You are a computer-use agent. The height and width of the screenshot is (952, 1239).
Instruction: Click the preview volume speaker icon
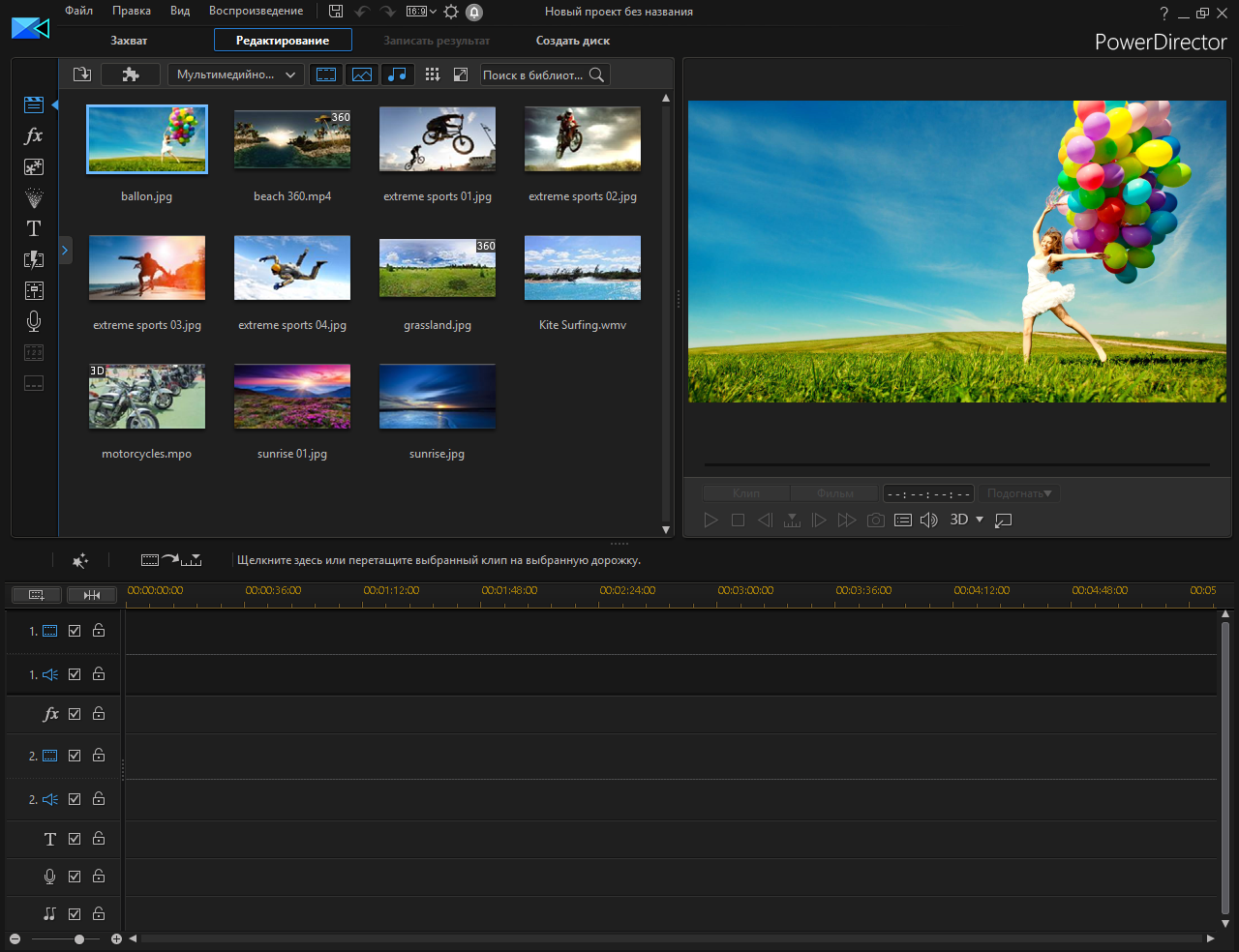tap(928, 521)
